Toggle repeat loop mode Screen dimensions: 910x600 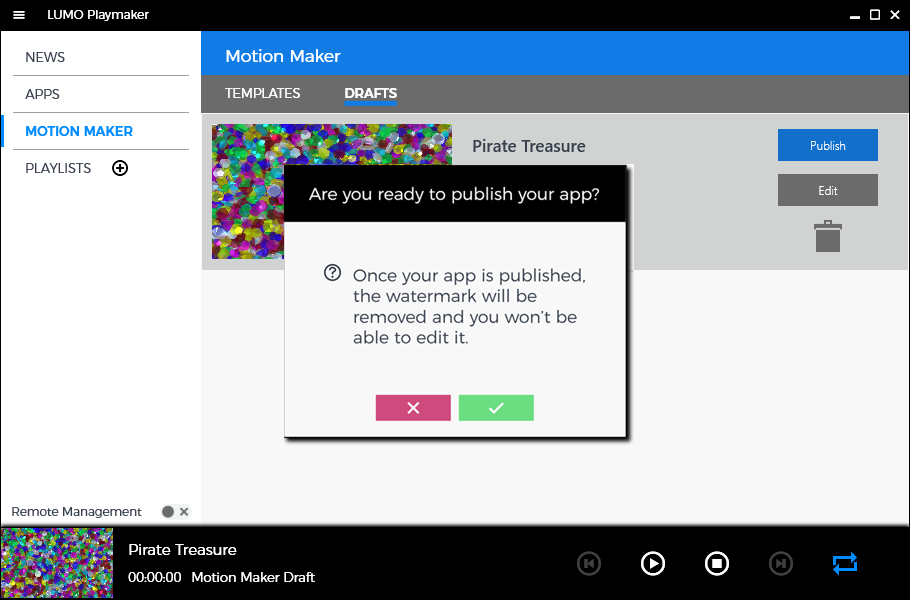tap(844, 564)
